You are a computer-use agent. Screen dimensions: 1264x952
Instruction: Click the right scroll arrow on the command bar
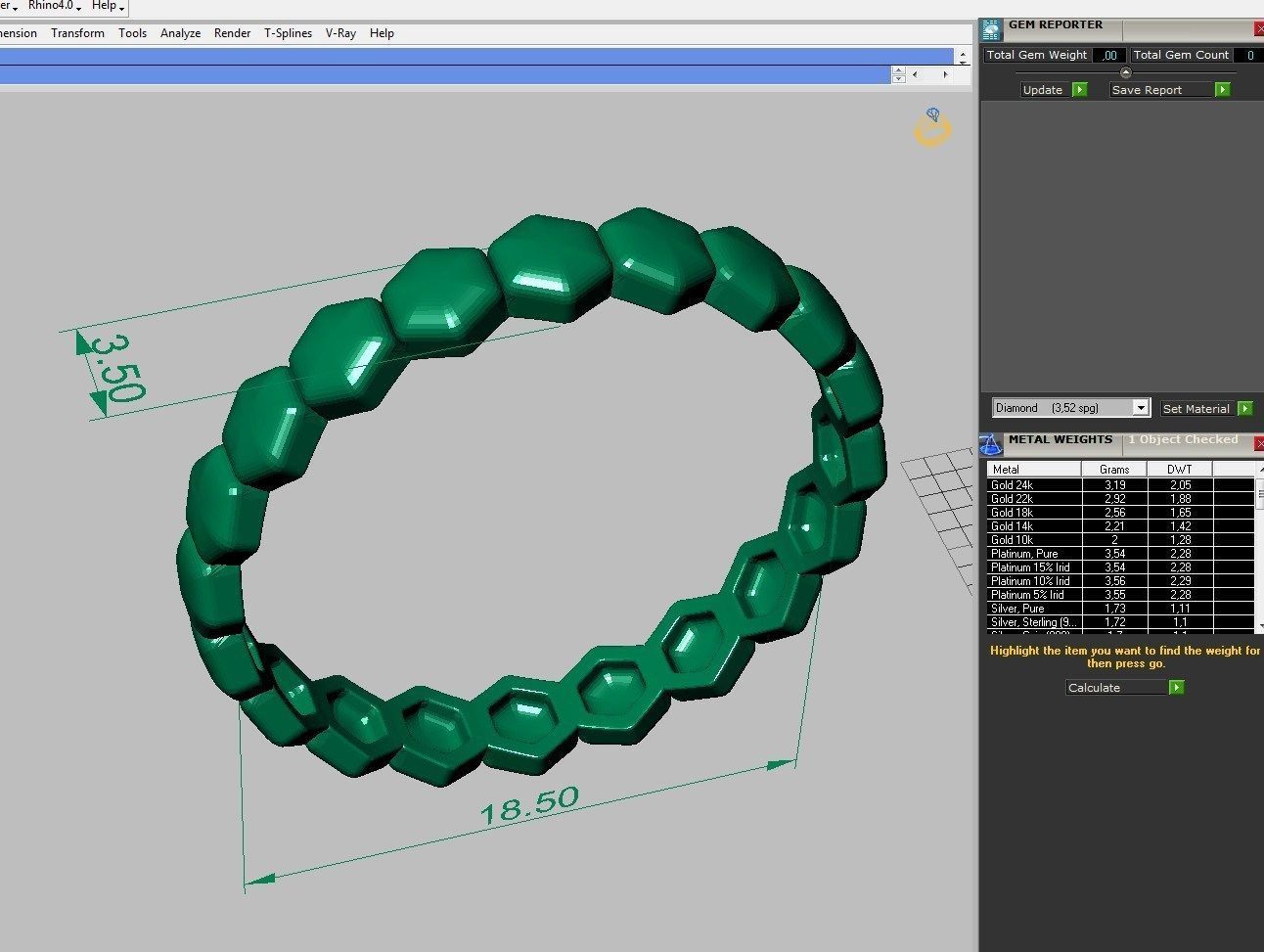(x=945, y=74)
